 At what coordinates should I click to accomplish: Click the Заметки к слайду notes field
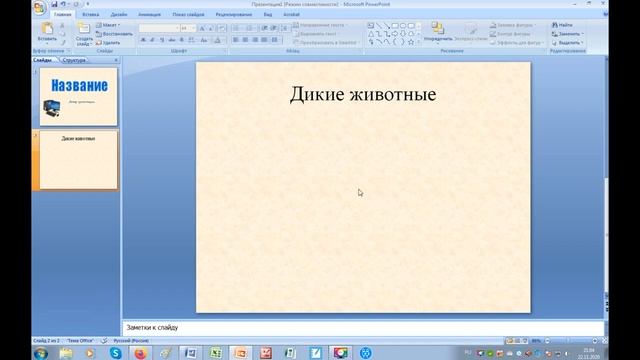(x=362, y=327)
